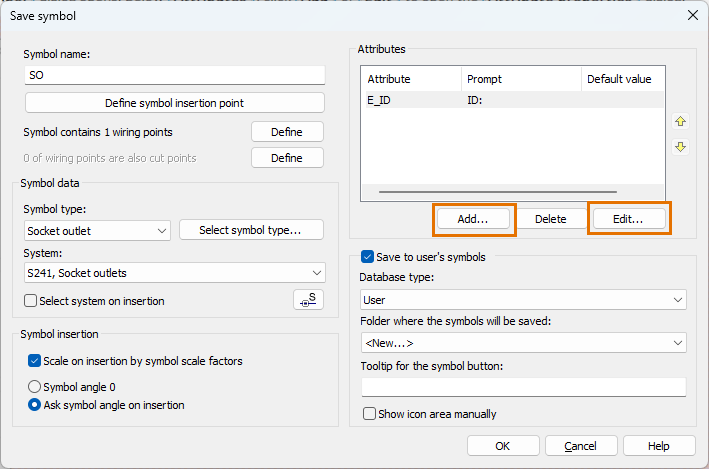This screenshot has width=709, height=469.
Task: Click the Tooltip for the symbol button field
Action: (x=524, y=387)
